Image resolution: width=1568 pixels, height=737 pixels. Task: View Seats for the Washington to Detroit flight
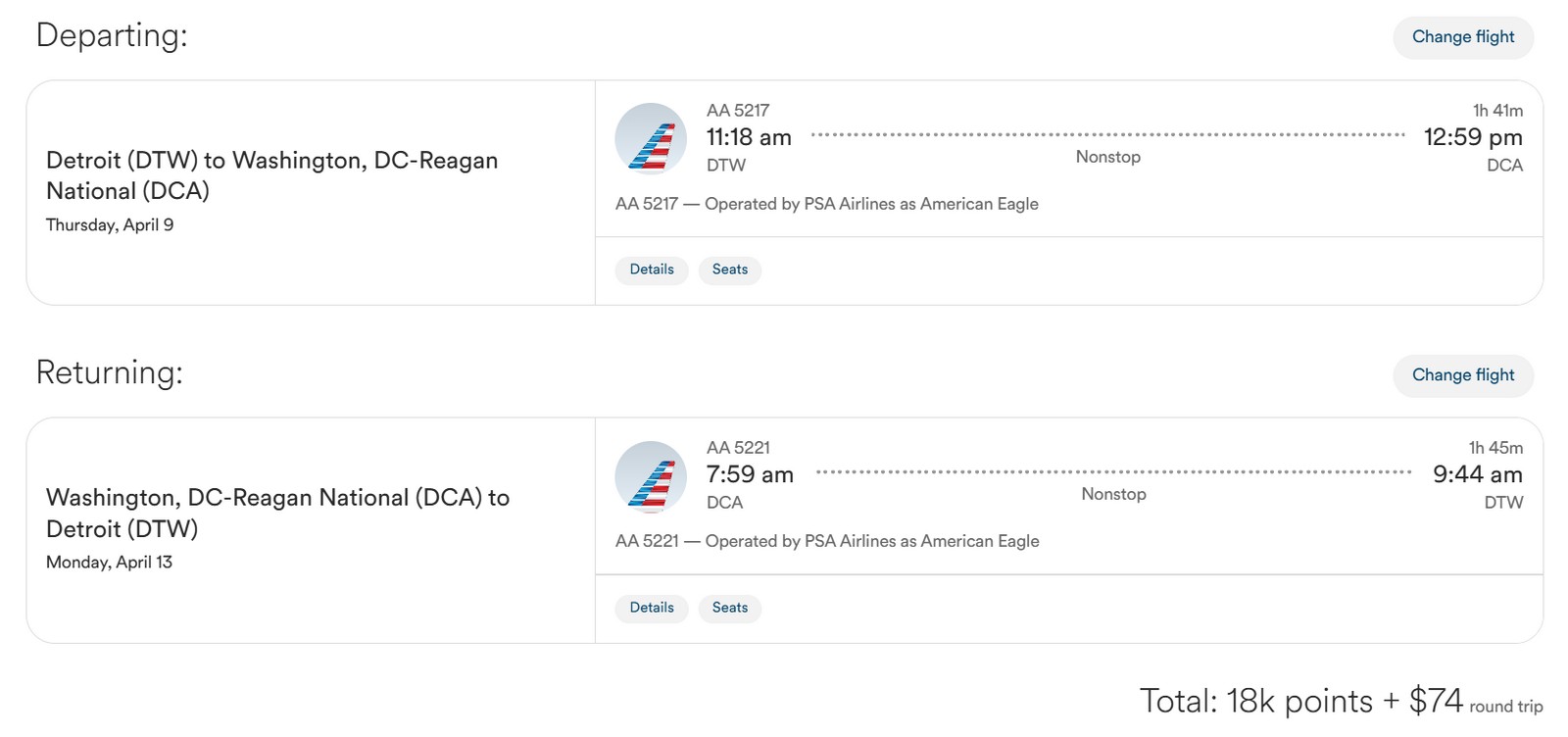[x=729, y=608]
